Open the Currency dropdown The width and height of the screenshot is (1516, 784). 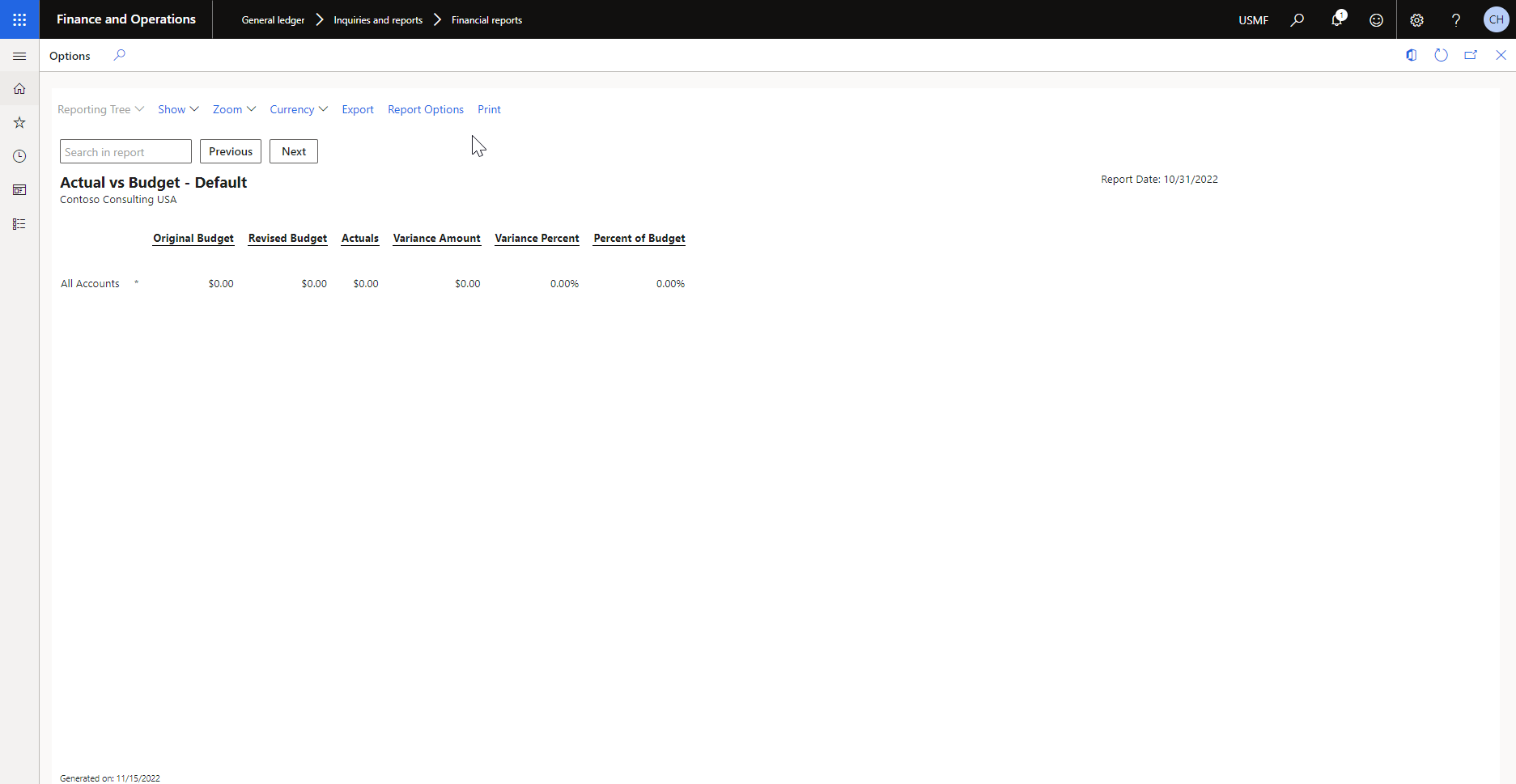click(299, 109)
